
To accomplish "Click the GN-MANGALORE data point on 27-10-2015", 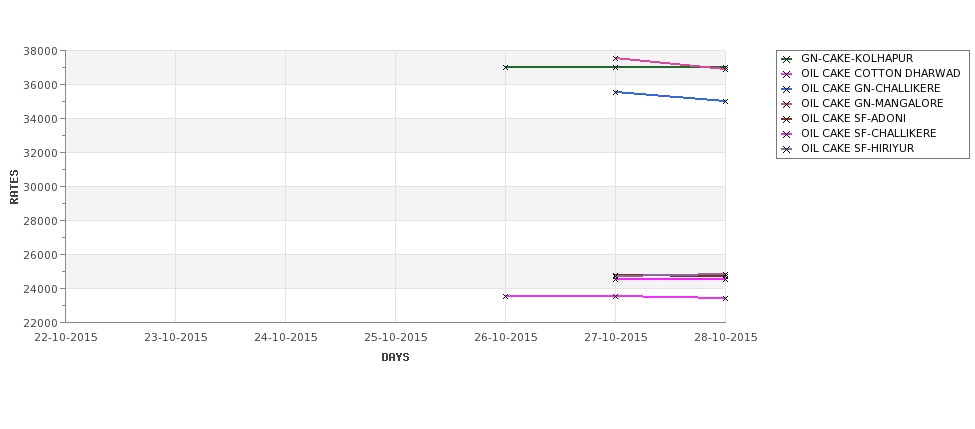I will [x=616, y=58].
